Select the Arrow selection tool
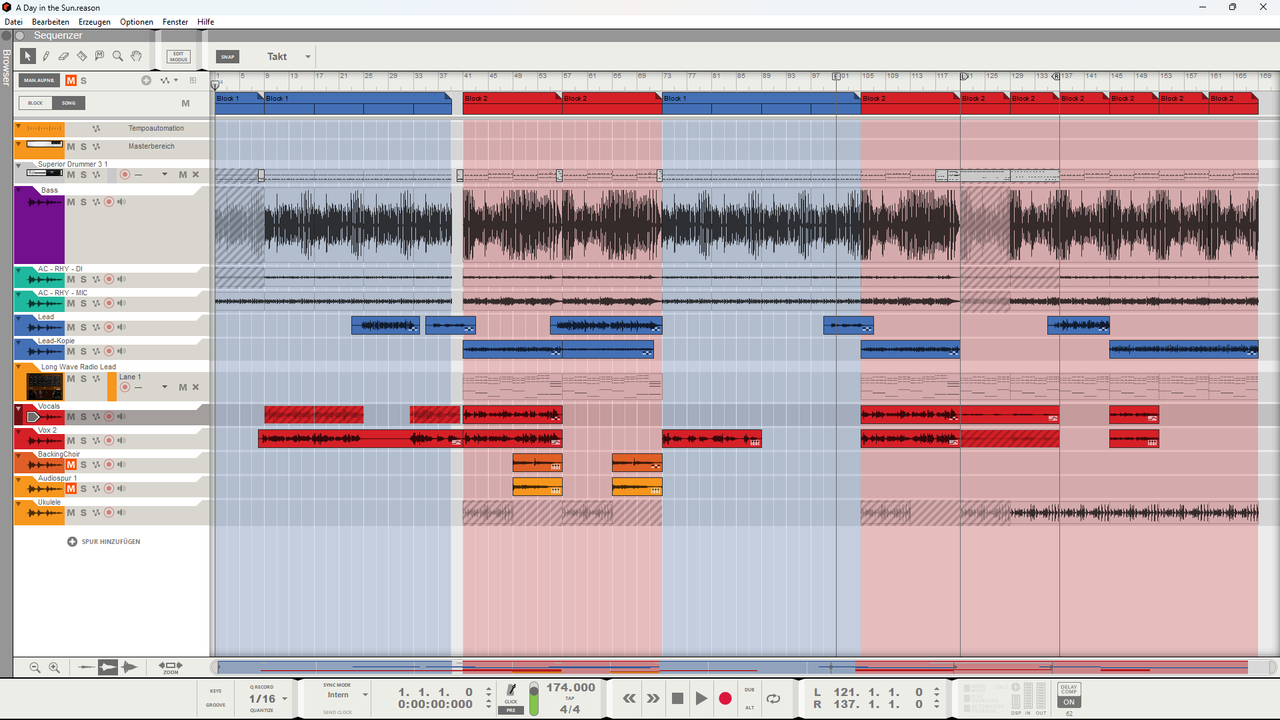Image resolution: width=1280 pixels, height=720 pixels. click(27, 56)
